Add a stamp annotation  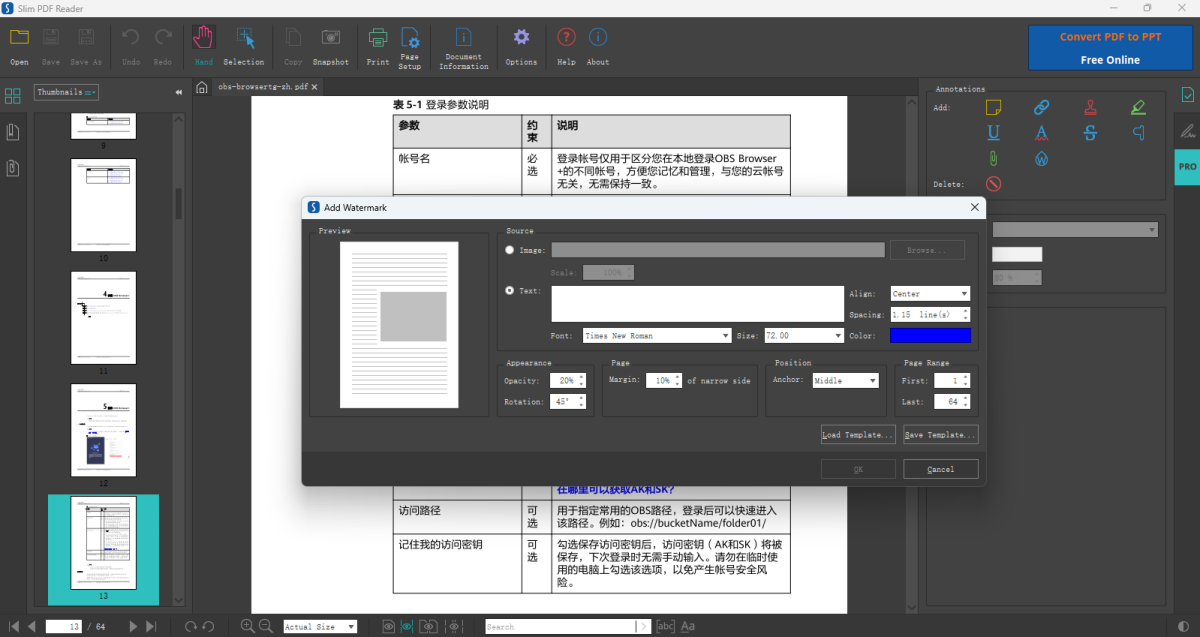point(1090,107)
